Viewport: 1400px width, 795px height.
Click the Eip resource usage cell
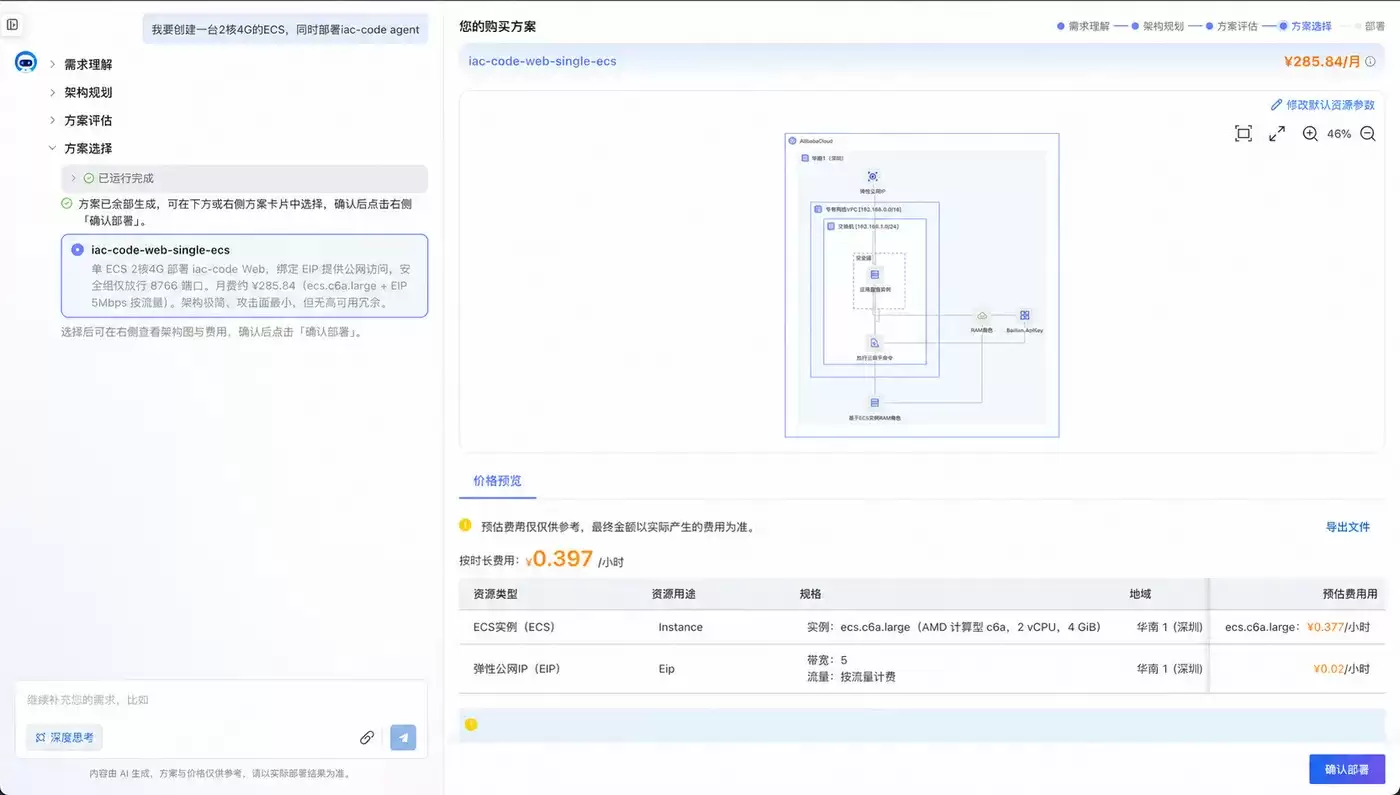[x=666, y=669]
